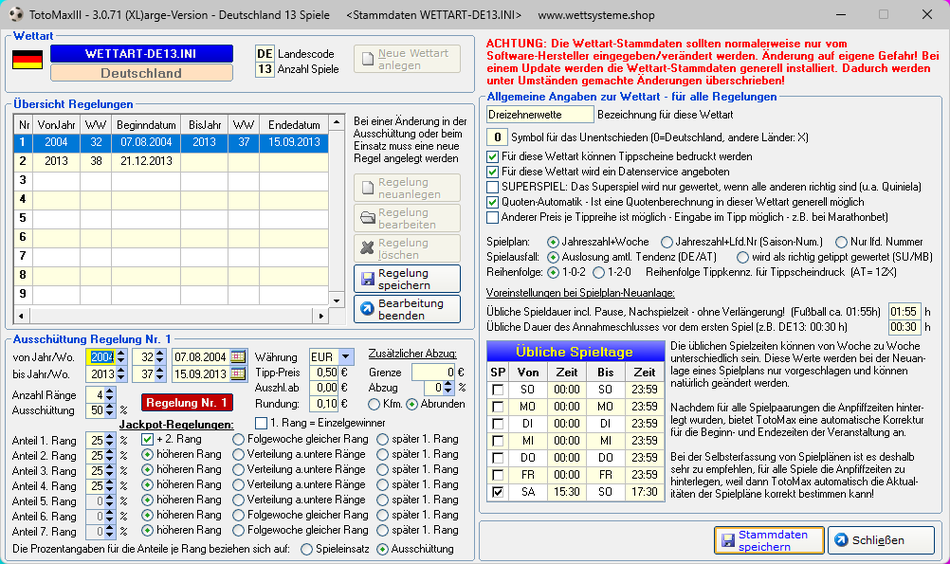Select später 1. Rang in Anteil 2 row
950x564 pixels.
(382, 454)
